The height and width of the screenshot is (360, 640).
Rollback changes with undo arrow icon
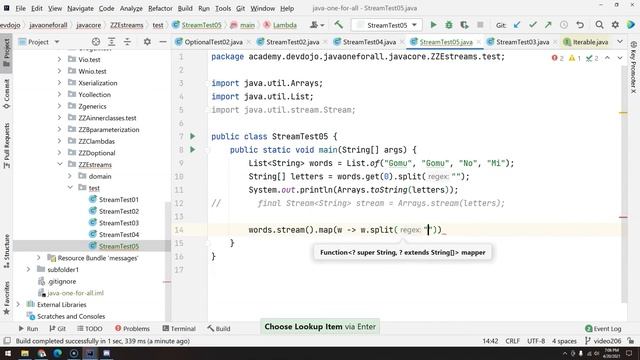point(580,25)
